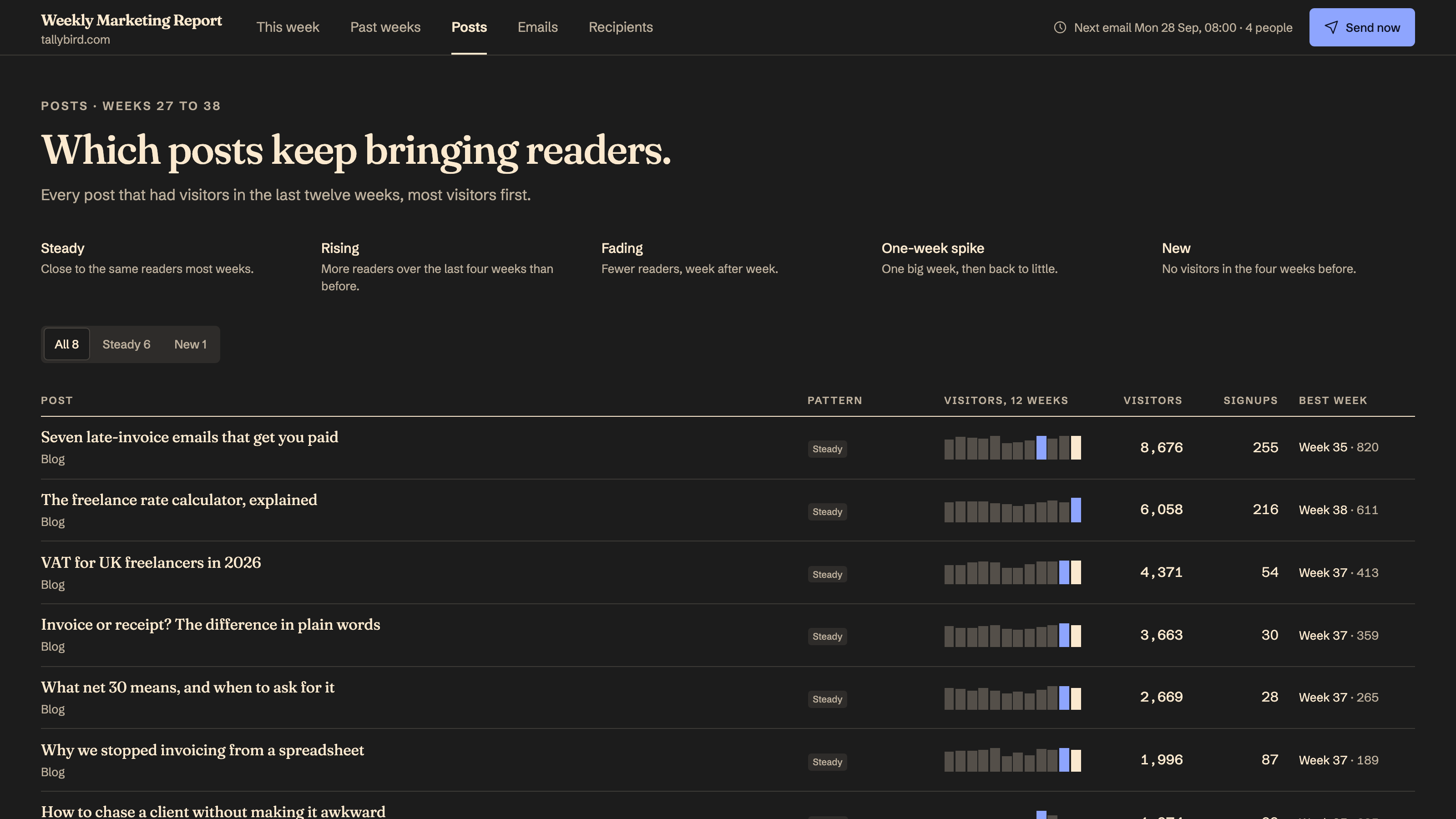Click Steady badge on stopped invoicing spreadsheet row
Screen dimensions: 1456x819
(x=827, y=762)
